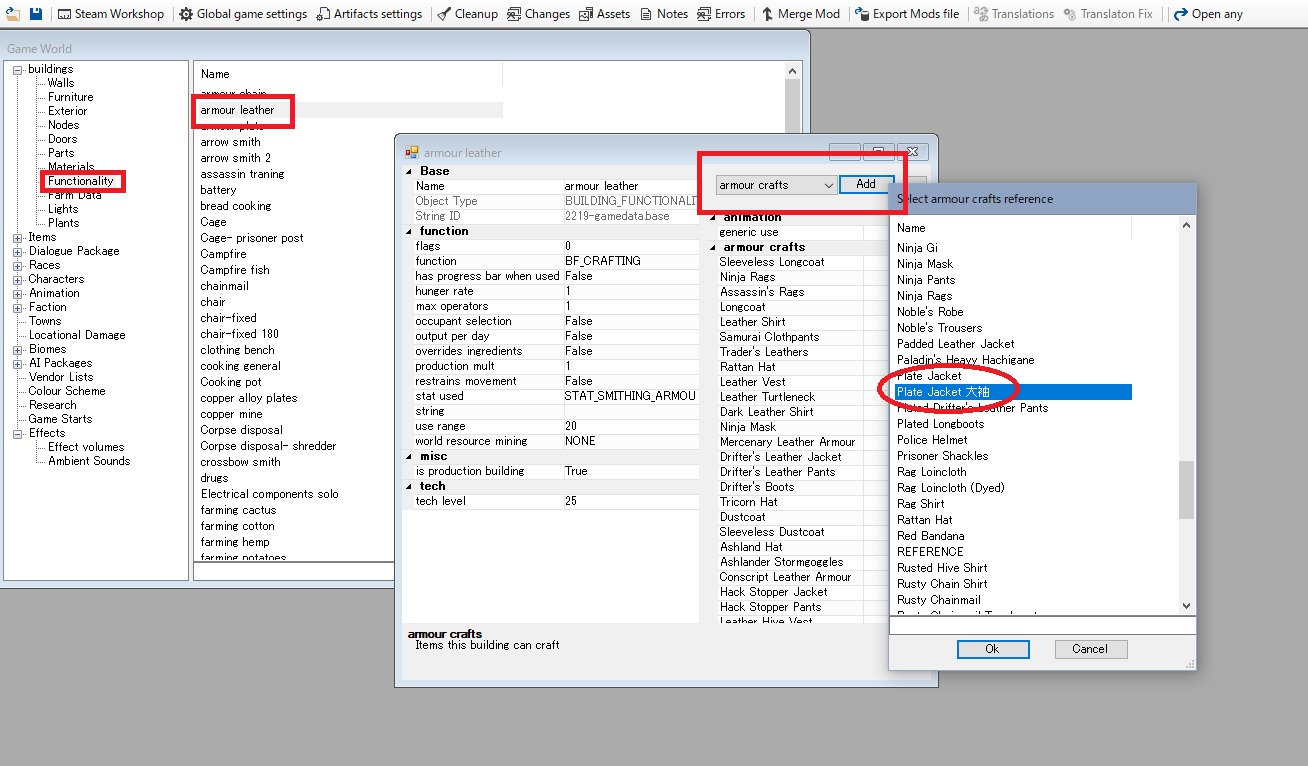Select Functionality under buildings
The width and height of the screenshot is (1308, 766).
pyautogui.click(x=81, y=181)
